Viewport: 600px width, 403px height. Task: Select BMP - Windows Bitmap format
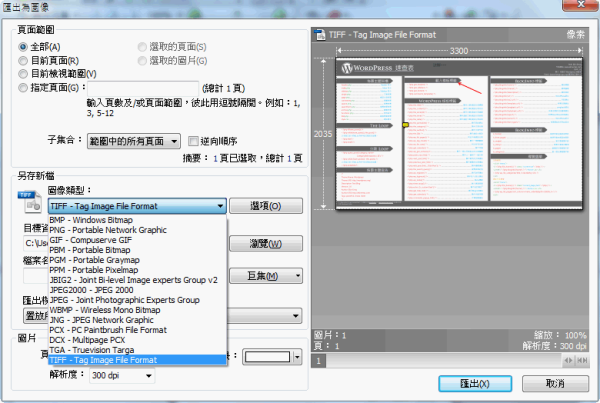(137, 220)
